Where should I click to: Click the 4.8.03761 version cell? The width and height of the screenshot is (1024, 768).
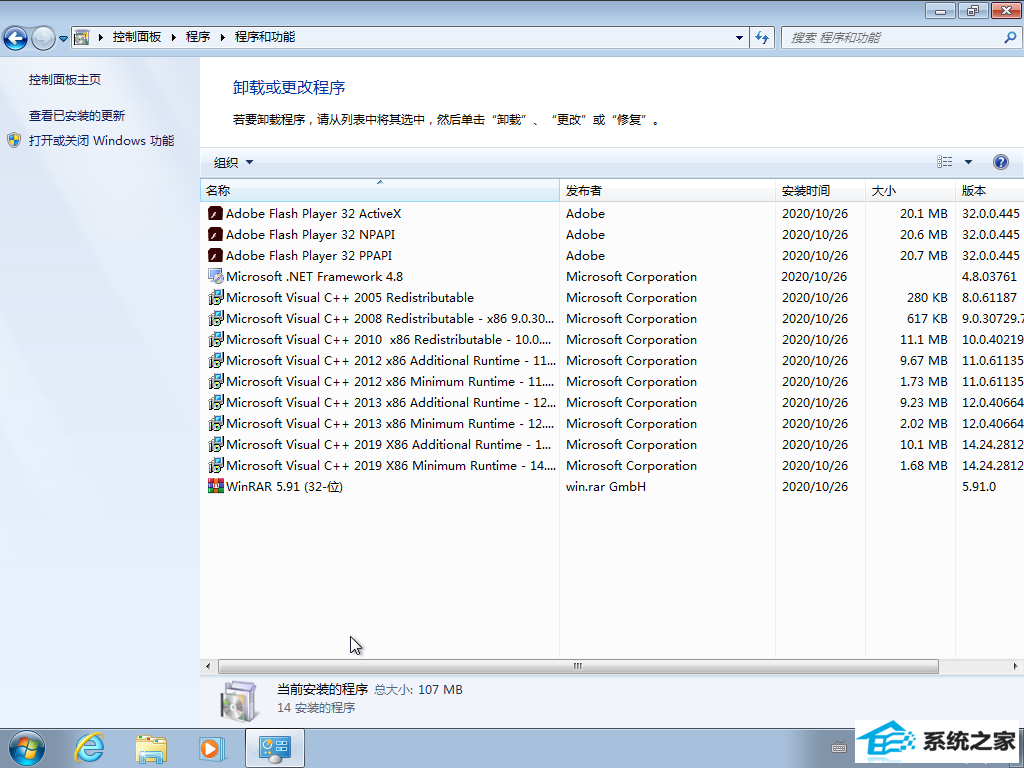click(989, 276)
